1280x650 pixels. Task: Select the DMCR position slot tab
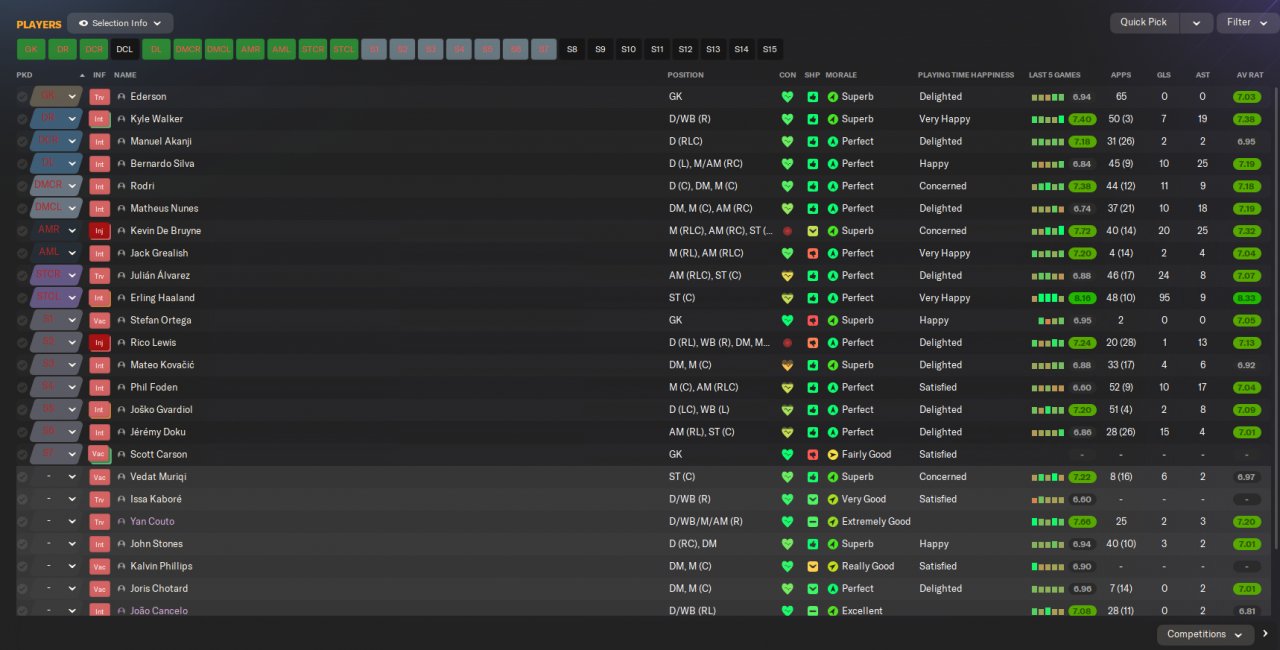(x=187, y=49)
